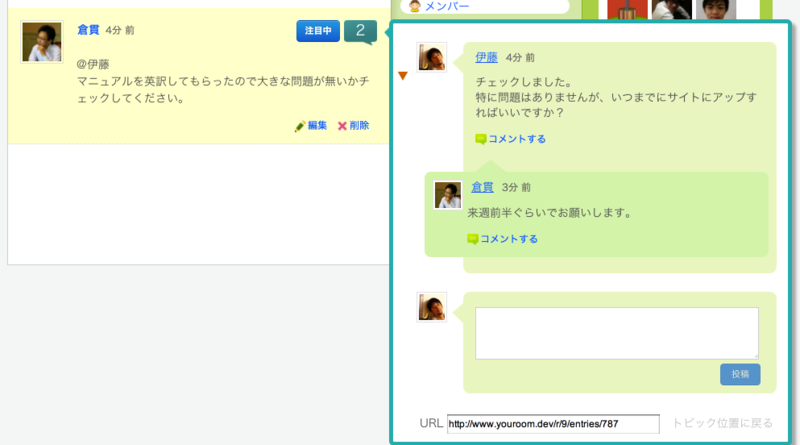This screenshot has width=800, height=445.
Task: Open the comment count badge showing 2
Action: [x=360, y=31]
